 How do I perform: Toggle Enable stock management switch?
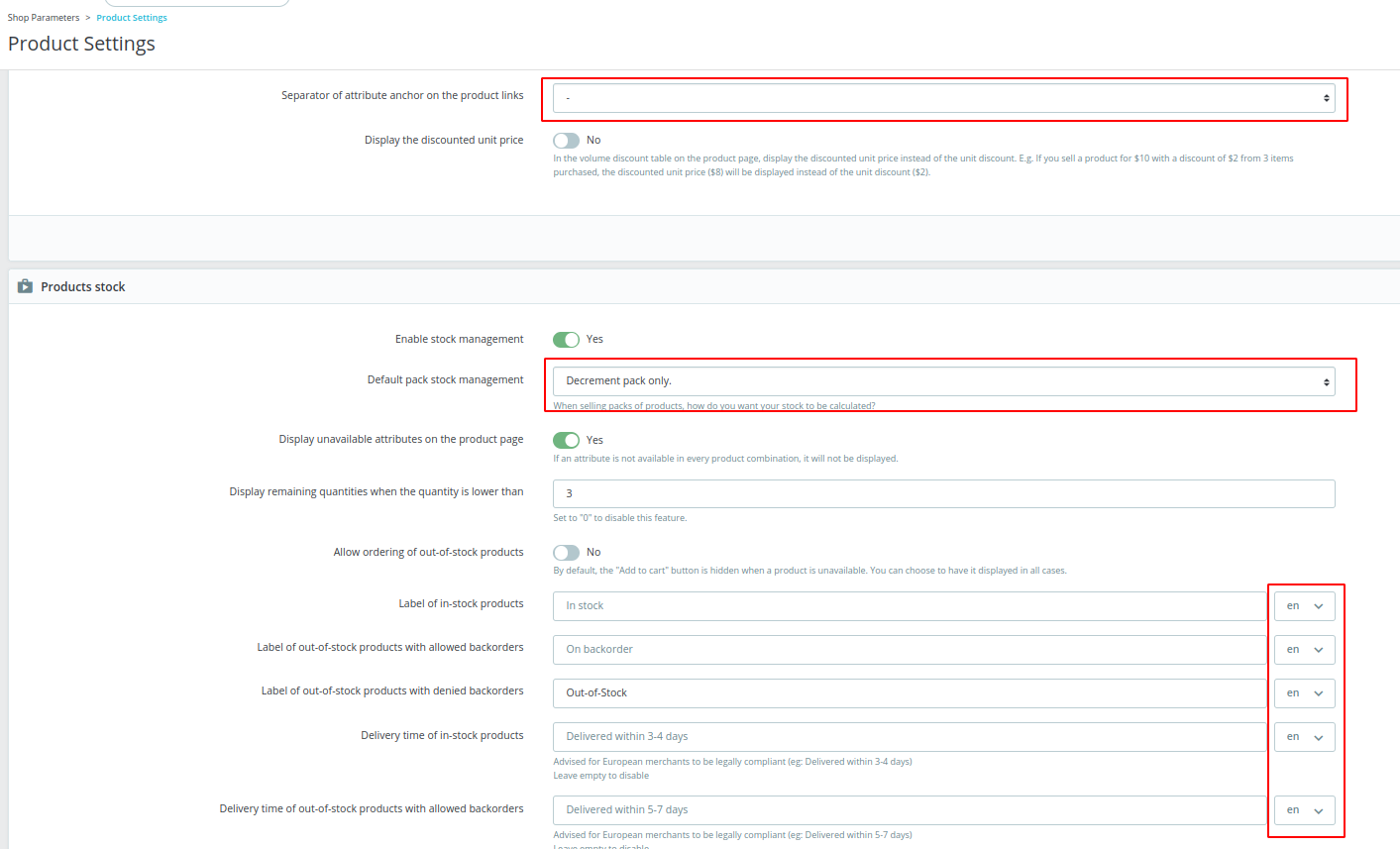(566, 340)
